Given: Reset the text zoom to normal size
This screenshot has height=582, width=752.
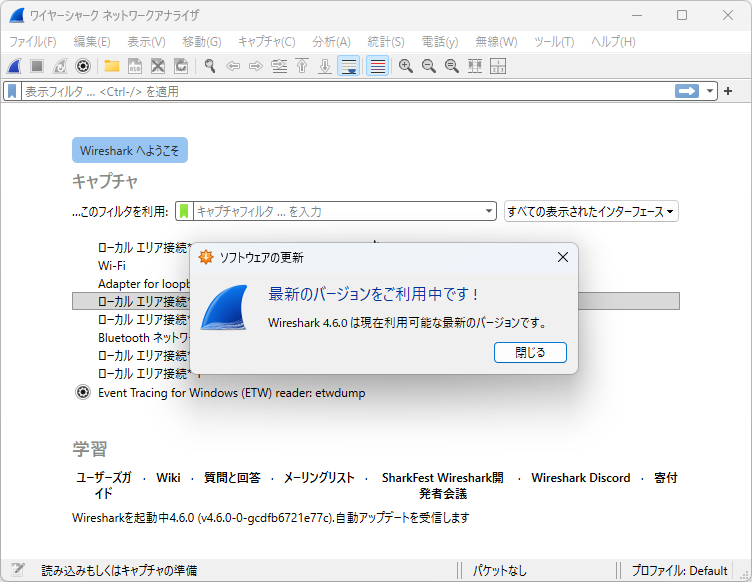Looking at the screenshot, I should [452, 66].
